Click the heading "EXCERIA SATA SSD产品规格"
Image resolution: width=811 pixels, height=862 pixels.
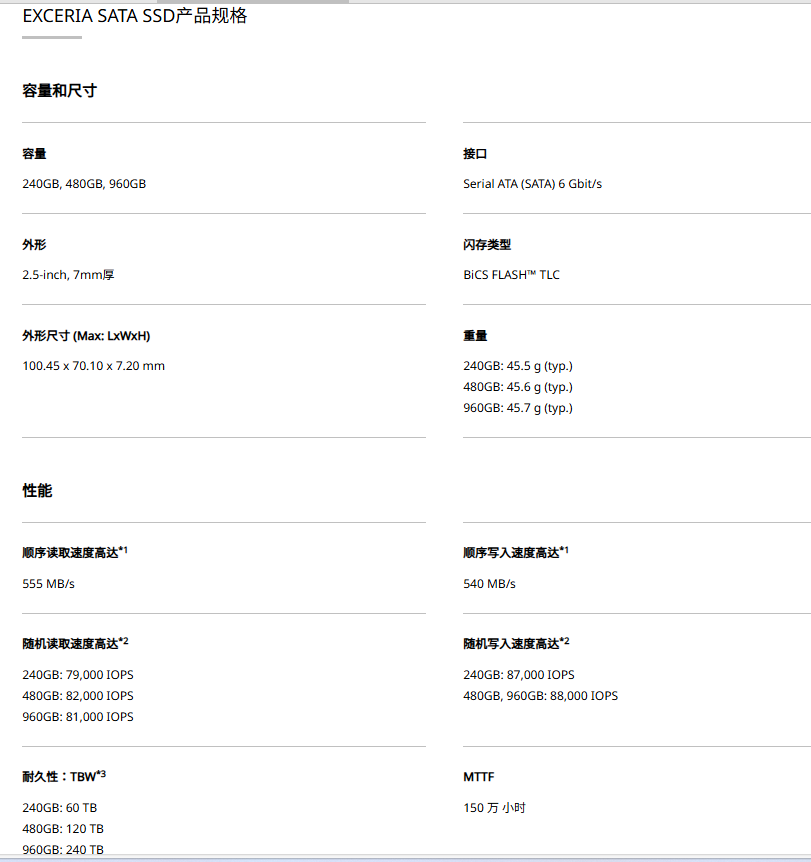click(135, 16)
